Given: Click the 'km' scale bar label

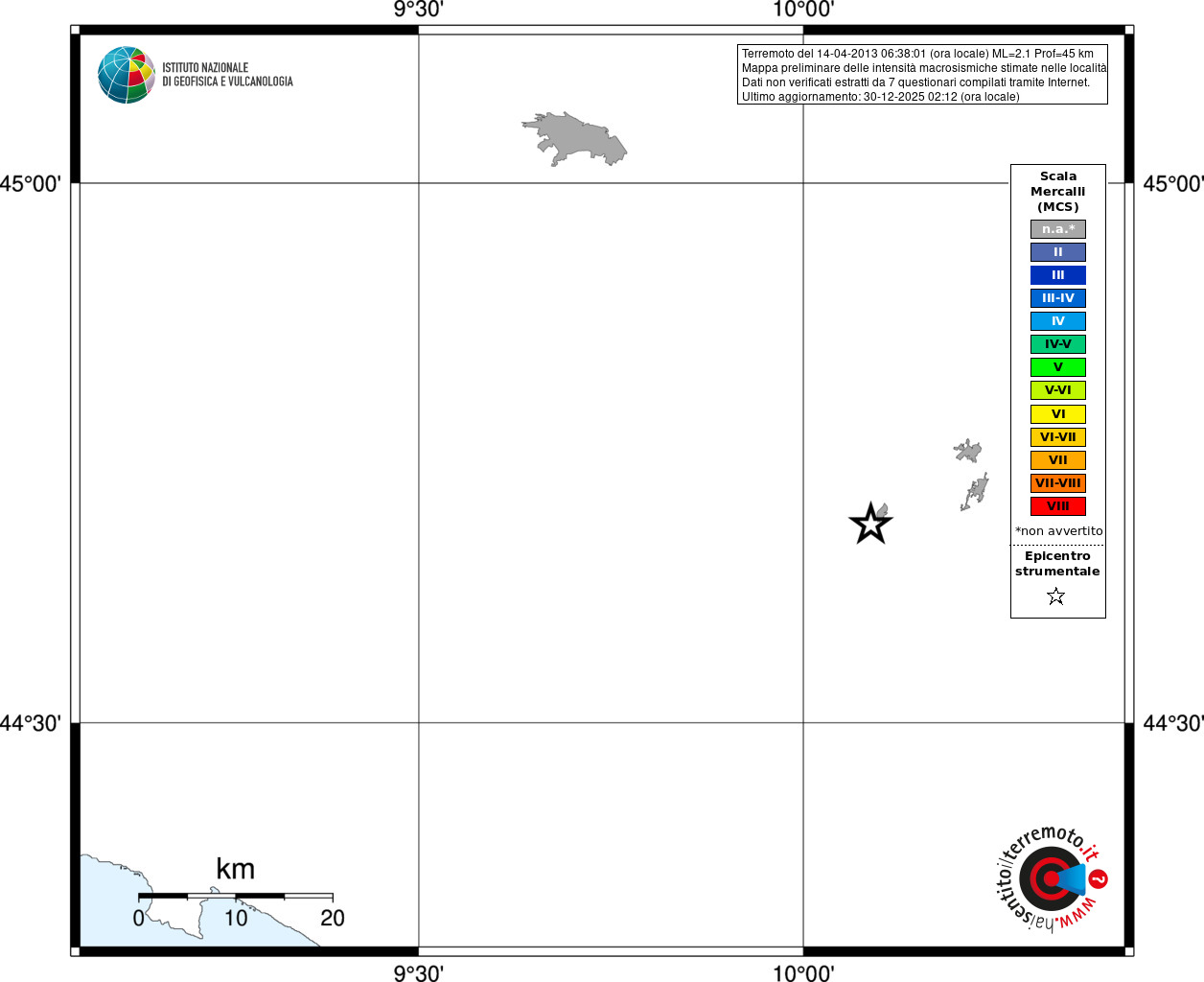Looking at the screenshot, I should pyautogui.click(x=236, y=869).
